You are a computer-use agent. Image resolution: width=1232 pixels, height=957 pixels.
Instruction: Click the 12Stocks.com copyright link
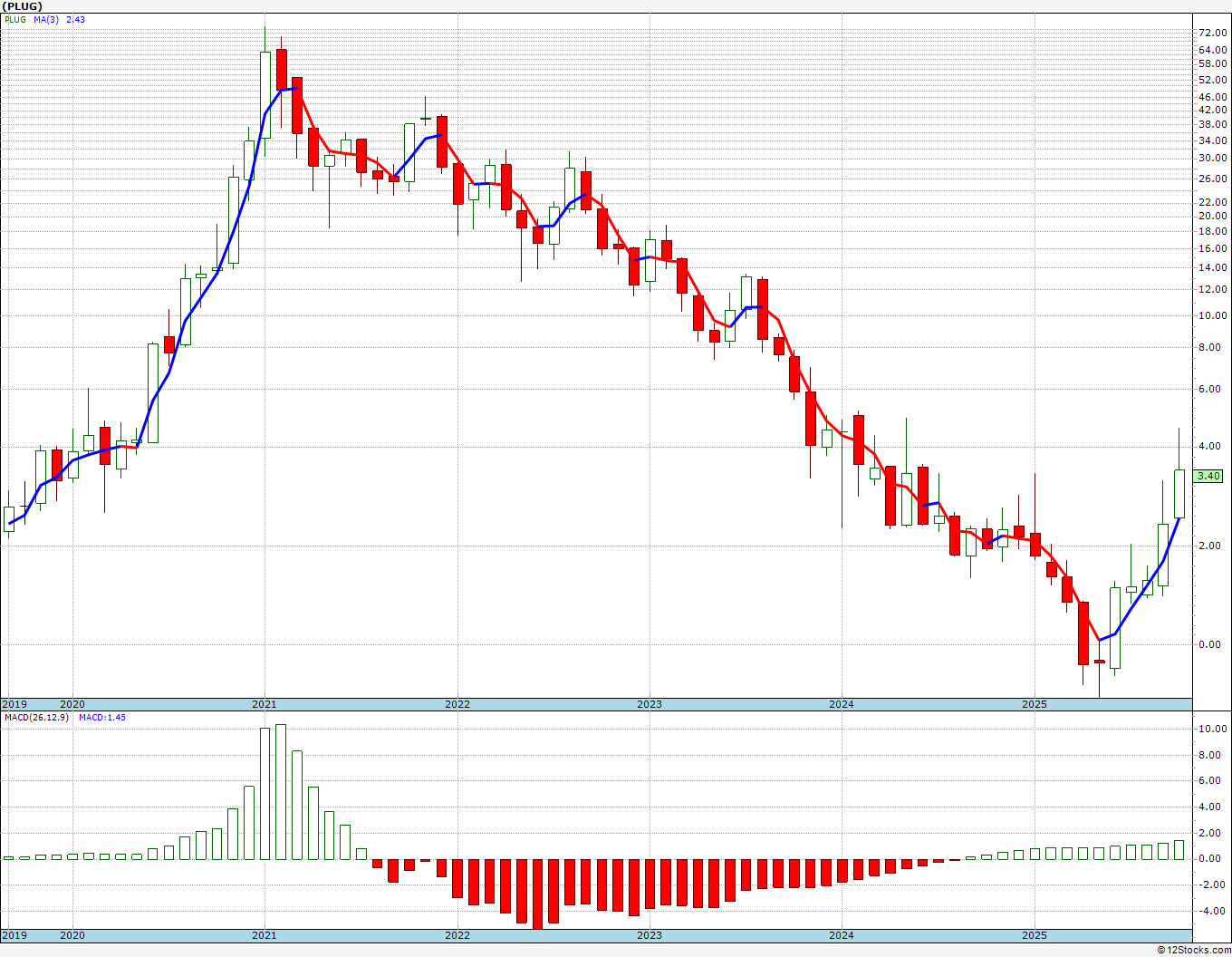point(1194,950)
